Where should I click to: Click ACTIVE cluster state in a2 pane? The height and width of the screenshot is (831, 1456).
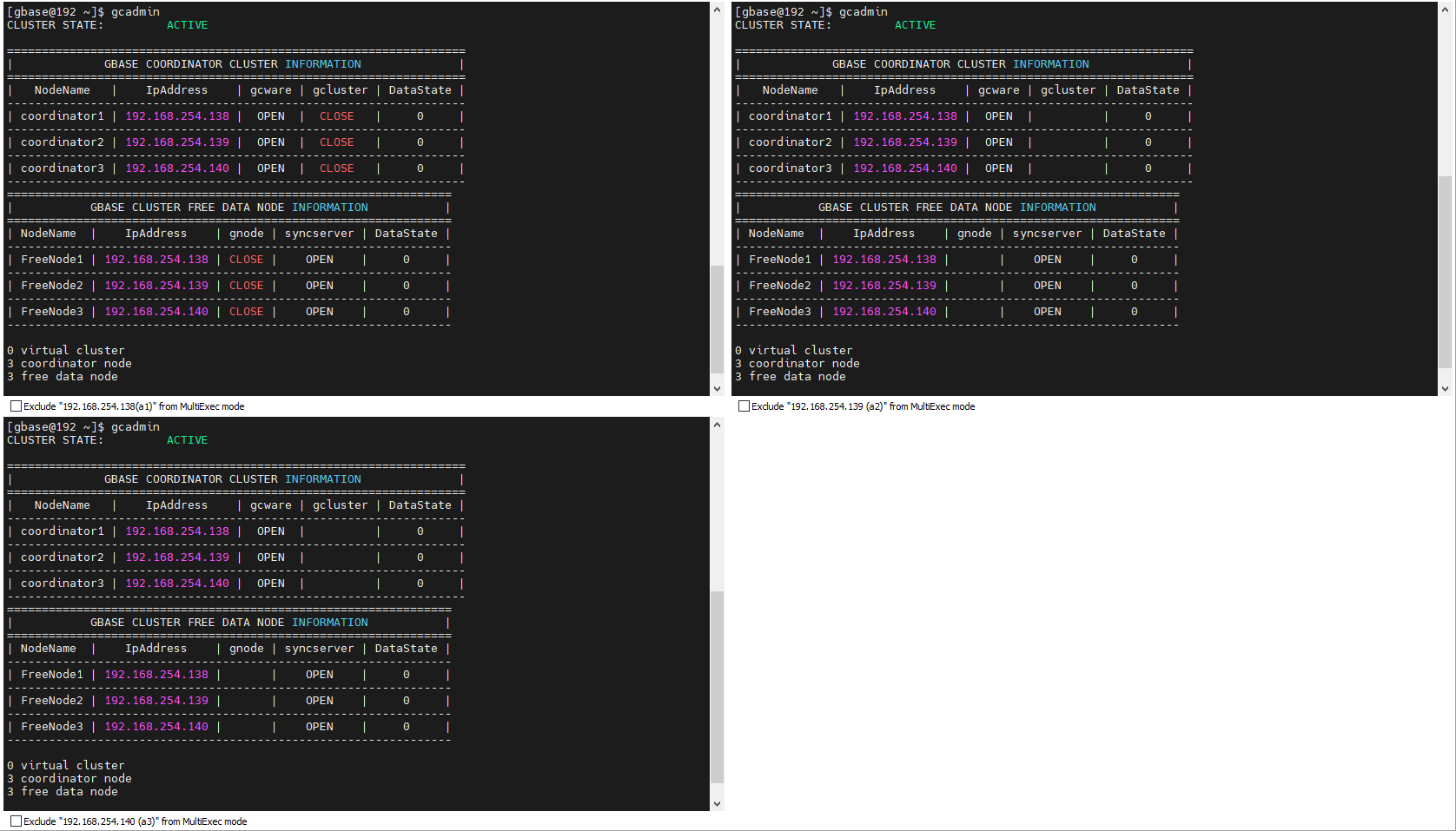click(x=916, y=25)
